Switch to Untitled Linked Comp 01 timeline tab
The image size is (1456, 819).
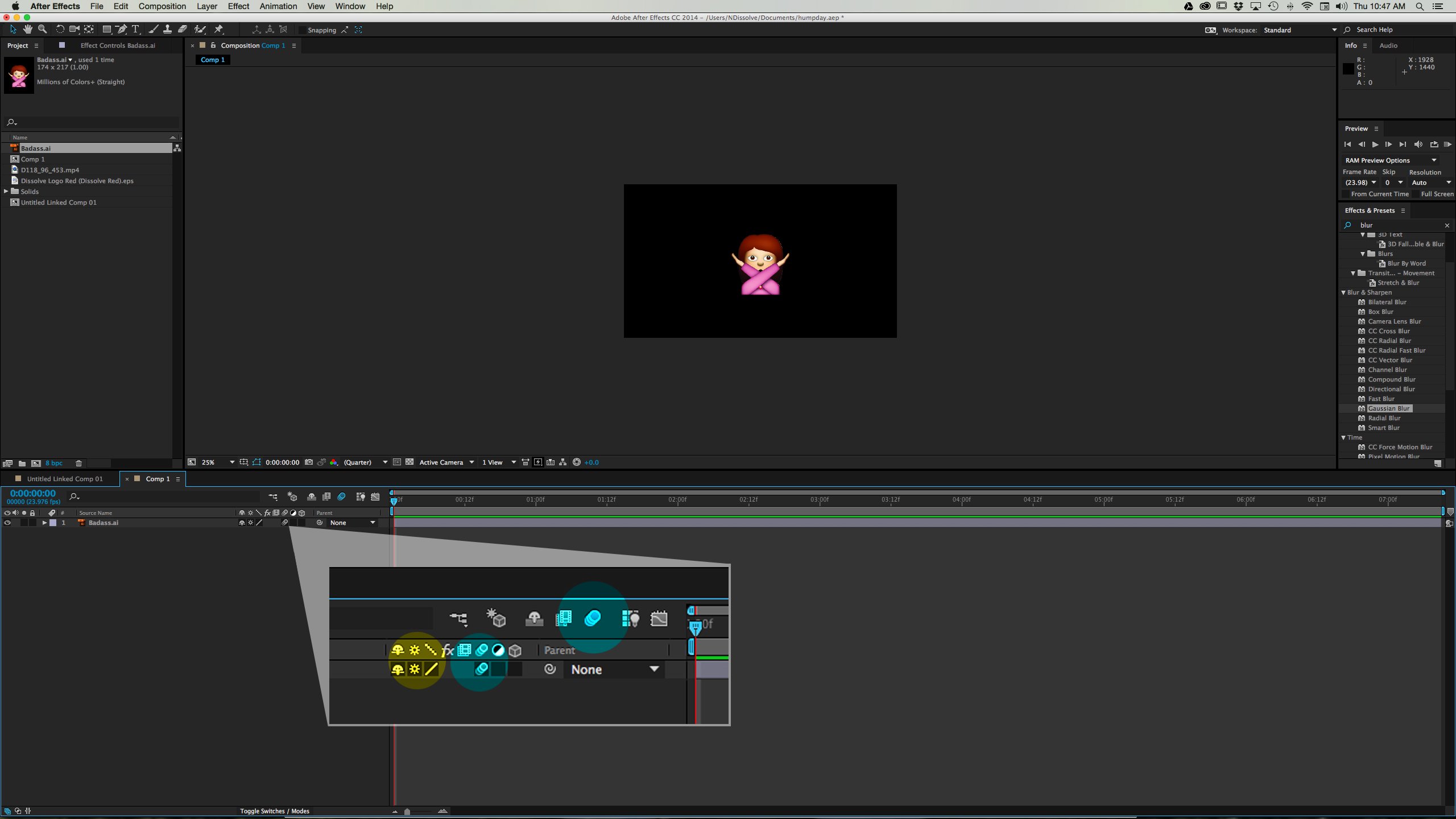click(65, 479)
